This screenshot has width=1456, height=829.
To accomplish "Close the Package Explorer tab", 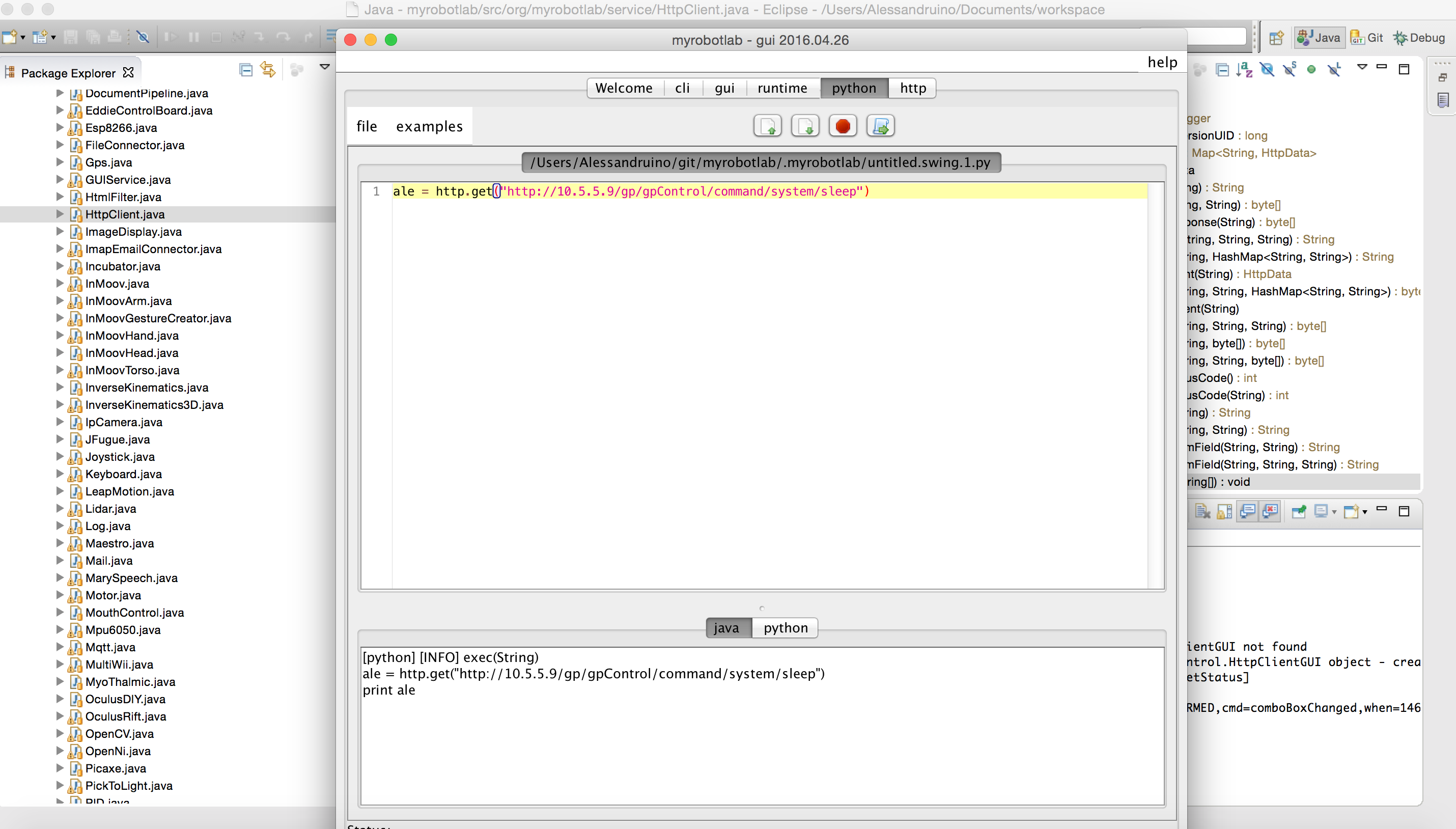I will [129, 72].
